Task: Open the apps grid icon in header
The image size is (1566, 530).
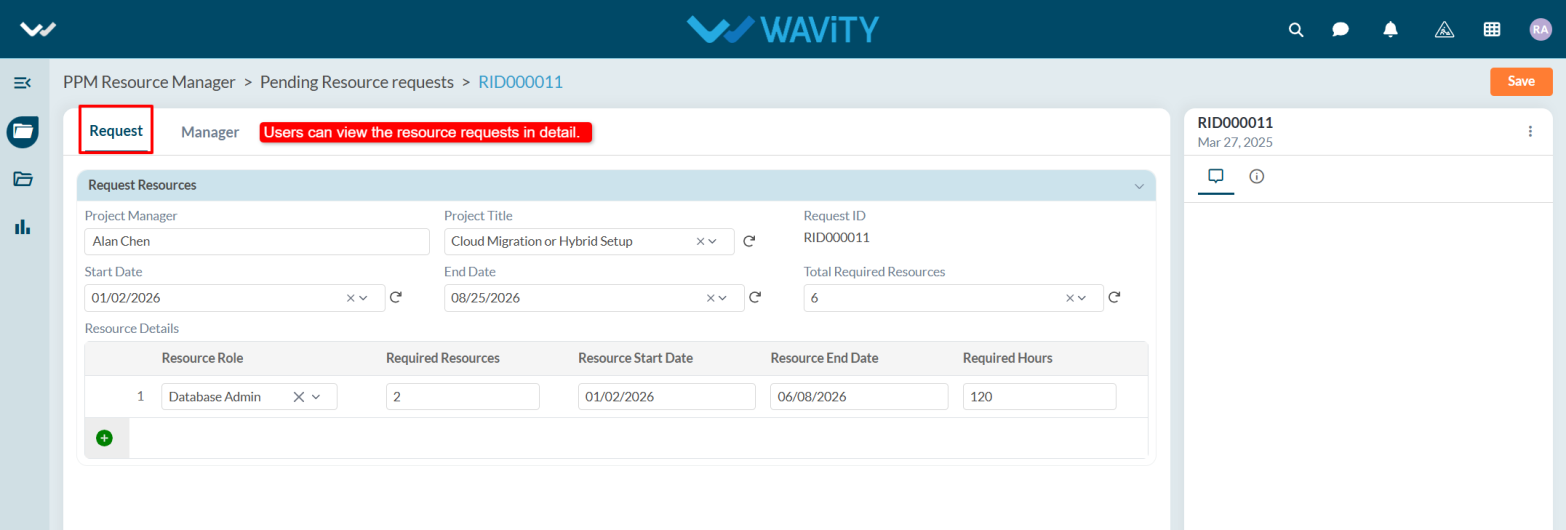Action: coord(1492,29)
